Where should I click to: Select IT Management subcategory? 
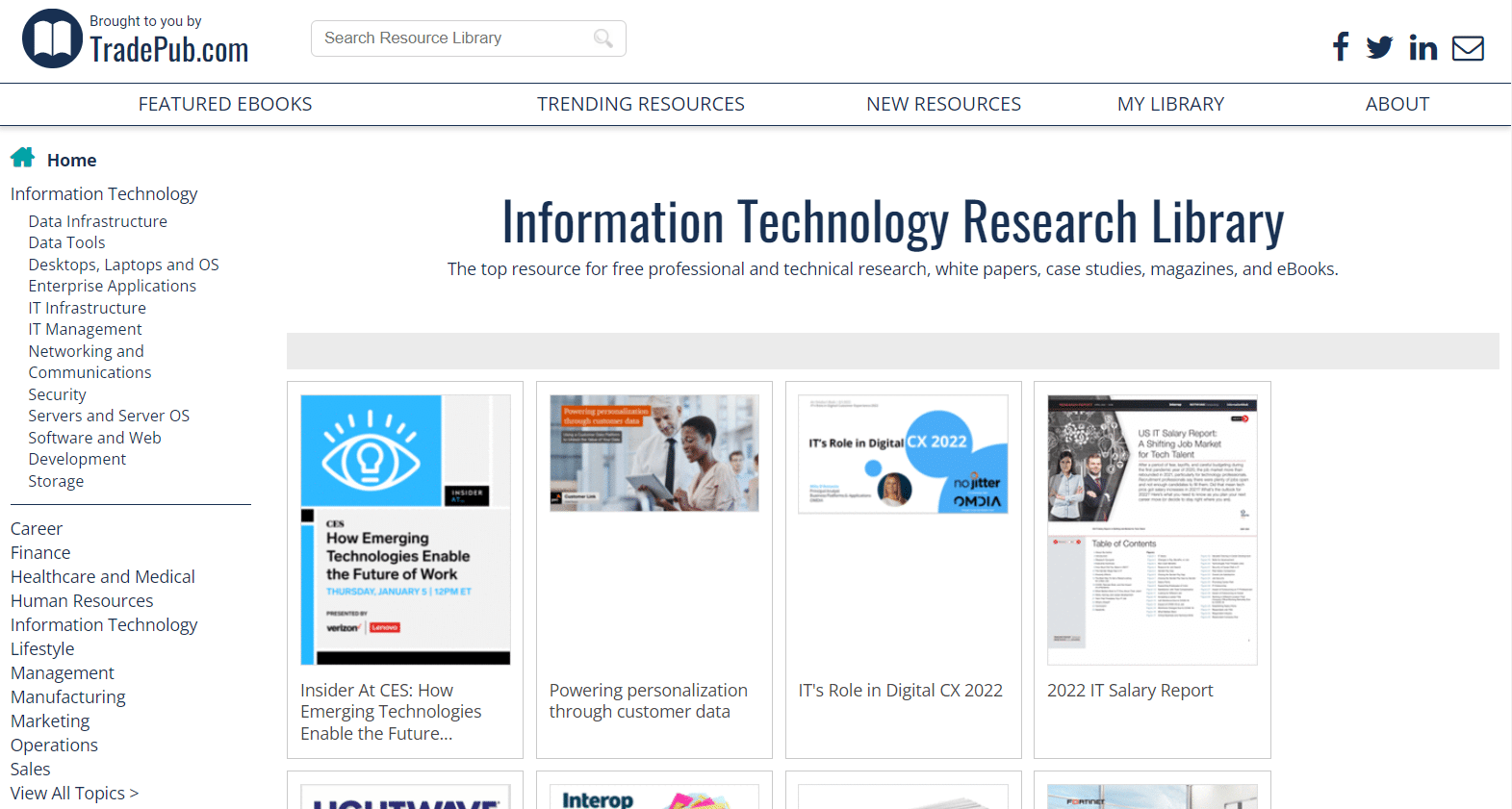(x=85, y=329)
